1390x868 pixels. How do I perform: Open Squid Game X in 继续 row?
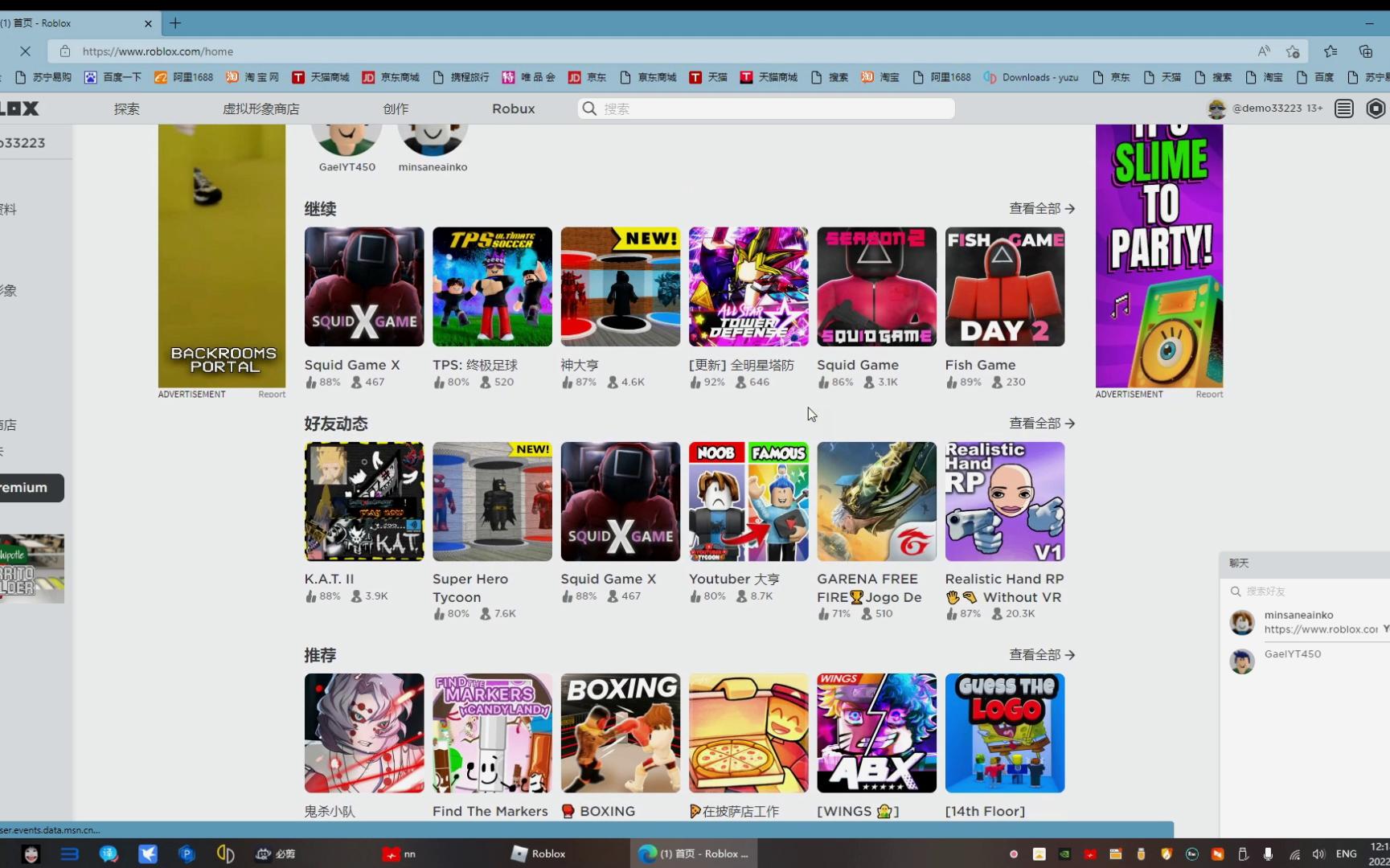click(364, 287)
